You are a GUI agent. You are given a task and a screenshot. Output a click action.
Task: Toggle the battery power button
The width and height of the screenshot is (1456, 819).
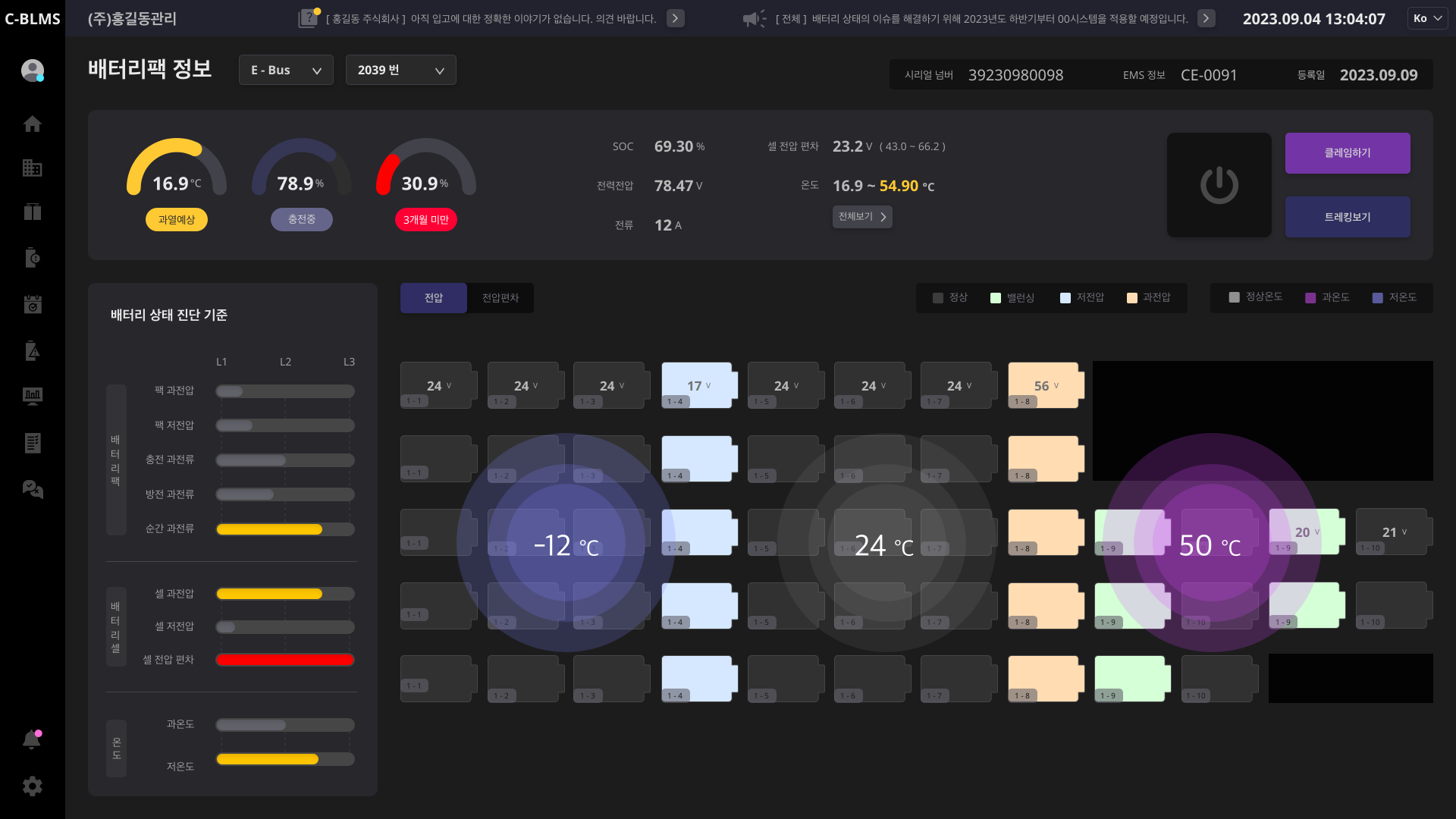coord(1219,185)
